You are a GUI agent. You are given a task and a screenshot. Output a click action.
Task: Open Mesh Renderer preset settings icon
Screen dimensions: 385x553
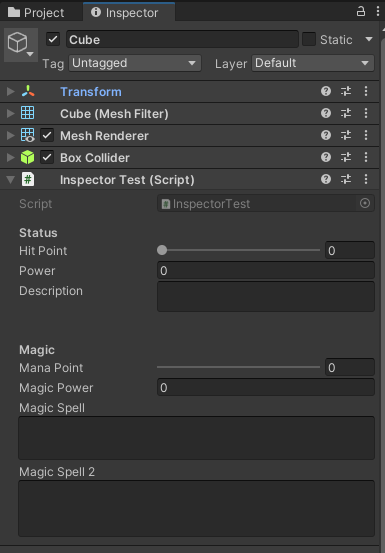click(x=346, y=135)
